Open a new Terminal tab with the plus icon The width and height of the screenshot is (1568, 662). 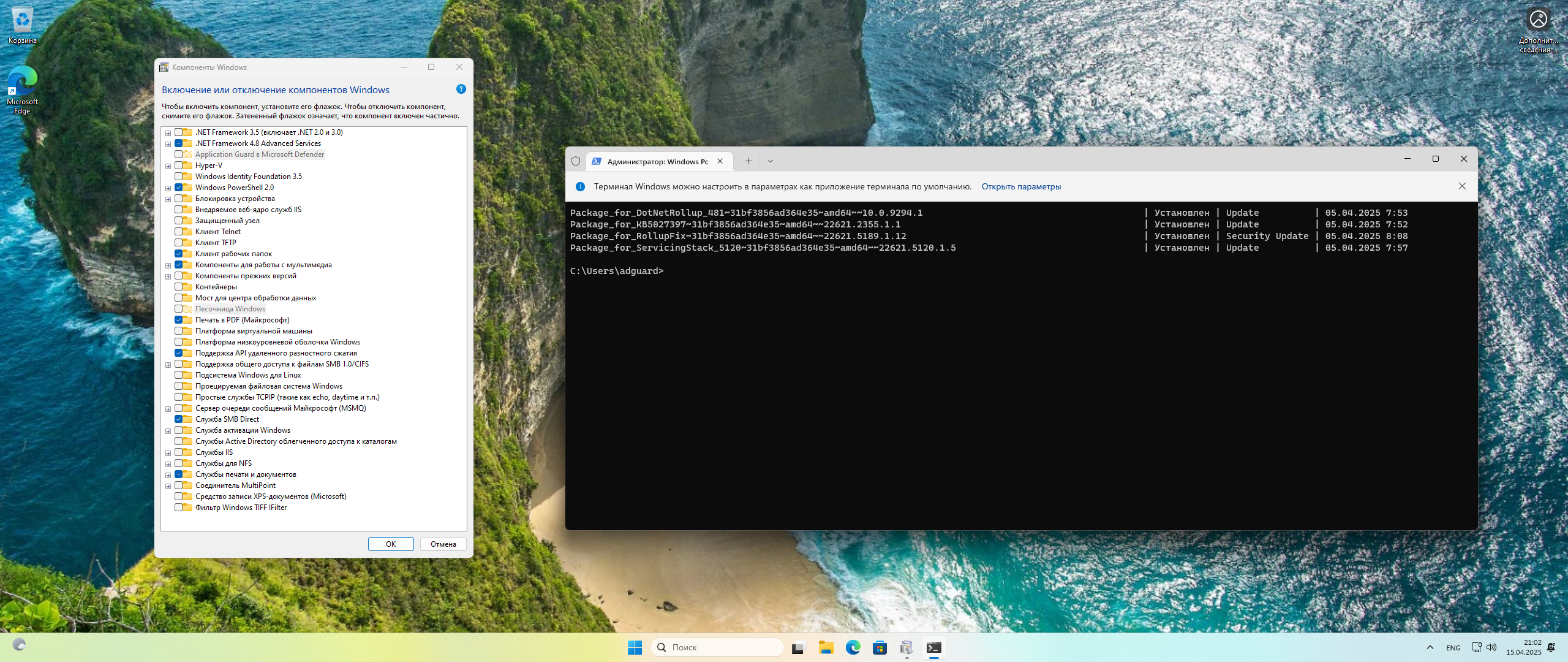point(748,161)
